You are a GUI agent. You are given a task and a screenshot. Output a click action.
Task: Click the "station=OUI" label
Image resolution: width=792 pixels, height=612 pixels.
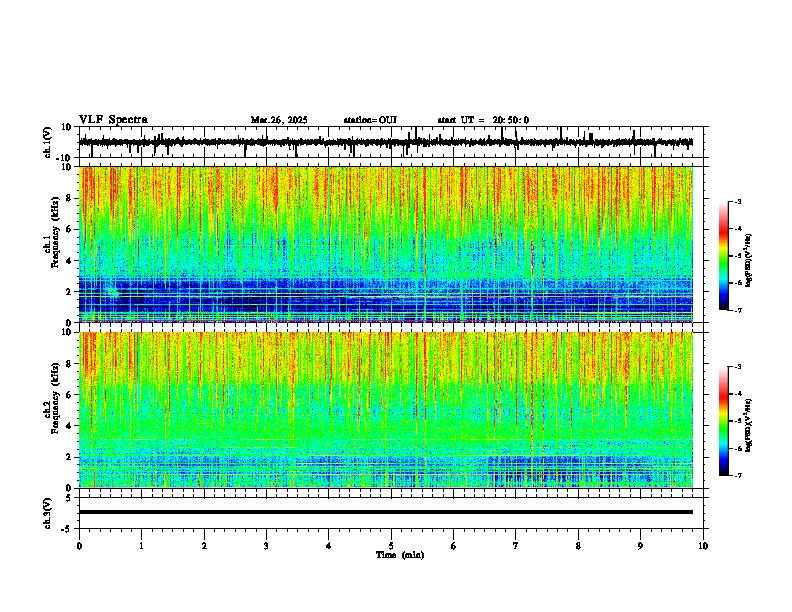(370, 120)
